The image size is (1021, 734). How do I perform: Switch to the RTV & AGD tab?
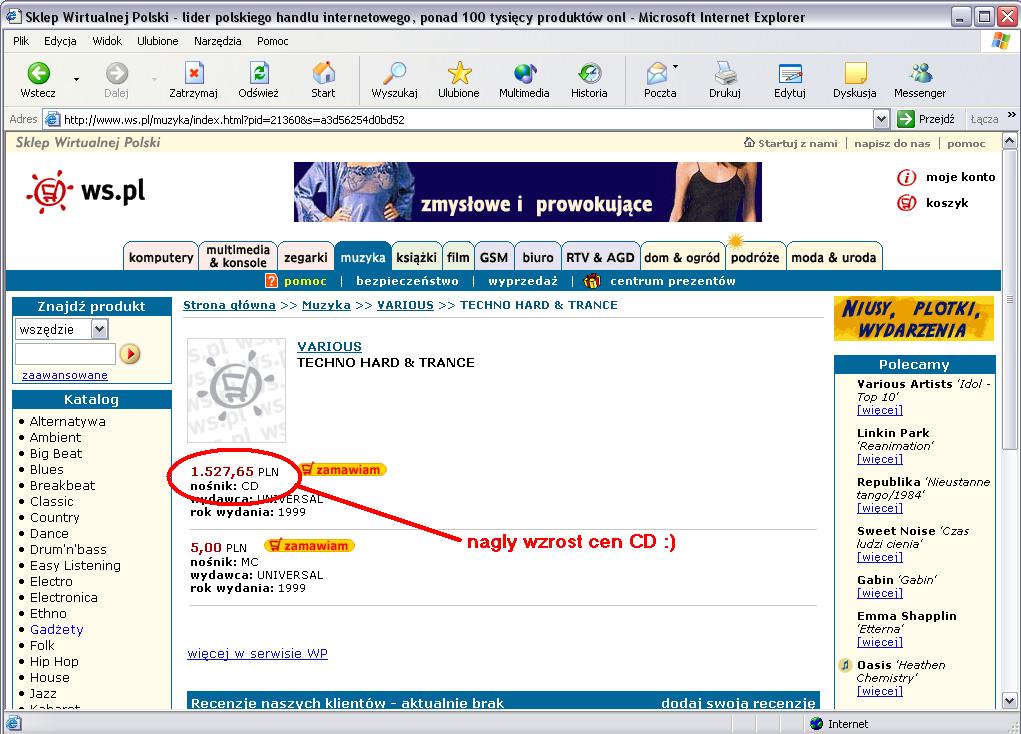[x=600, y=257]
